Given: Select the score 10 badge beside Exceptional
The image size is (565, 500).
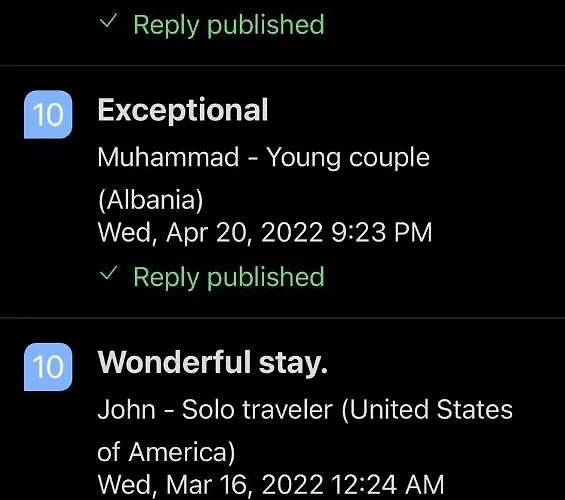Looking at the screenshot, I should tap(48, 115).
